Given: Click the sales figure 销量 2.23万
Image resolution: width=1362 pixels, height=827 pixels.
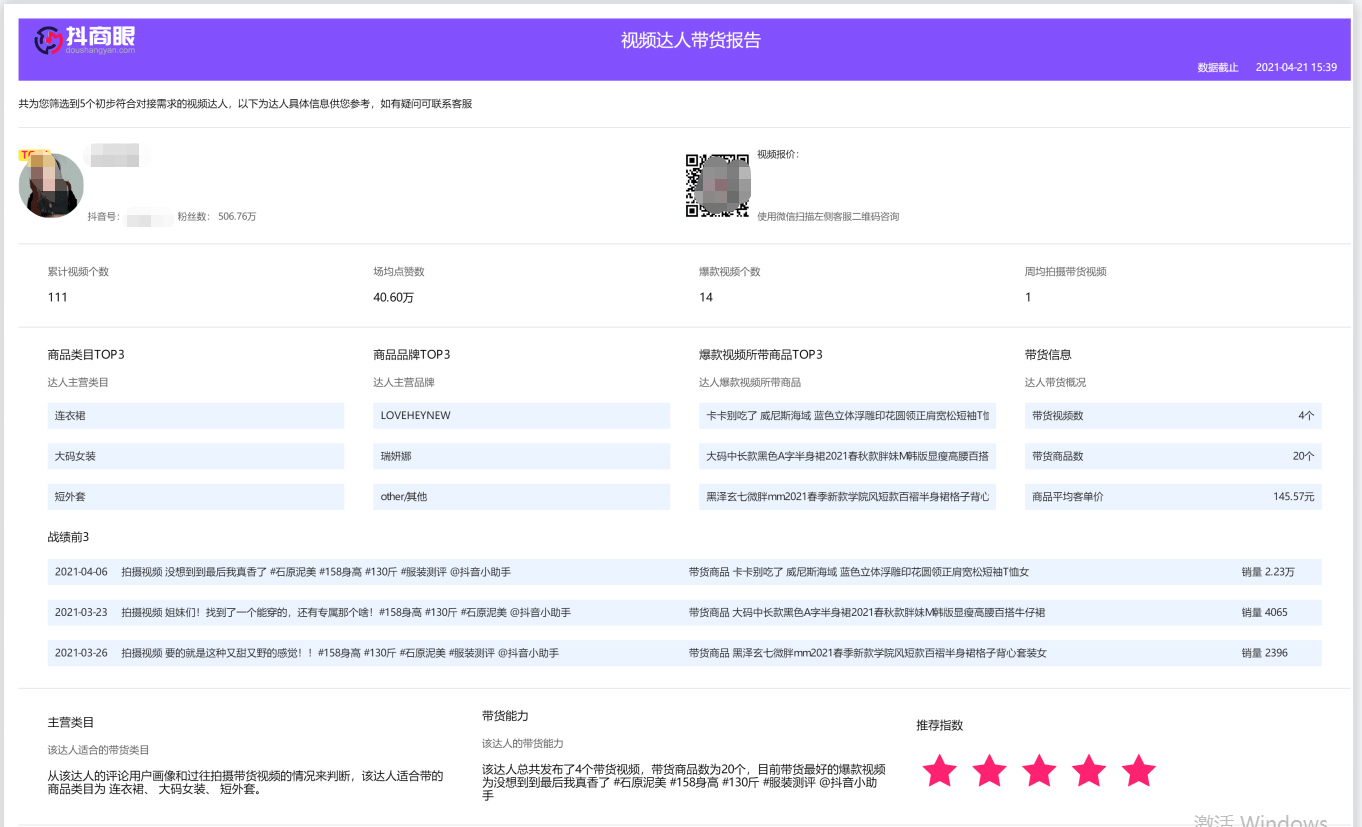Looking at the screenshot, I should click(1268, 572).
